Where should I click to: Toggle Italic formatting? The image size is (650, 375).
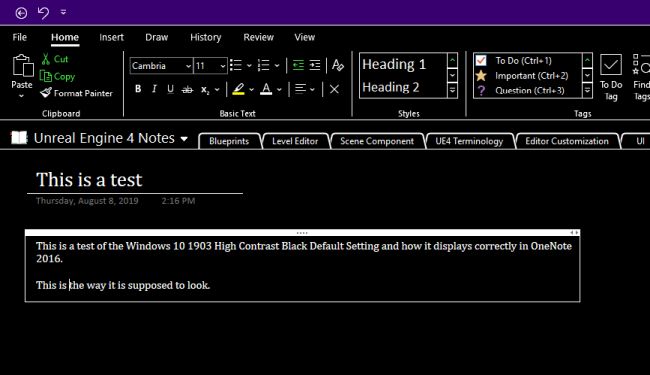(154, 89)
